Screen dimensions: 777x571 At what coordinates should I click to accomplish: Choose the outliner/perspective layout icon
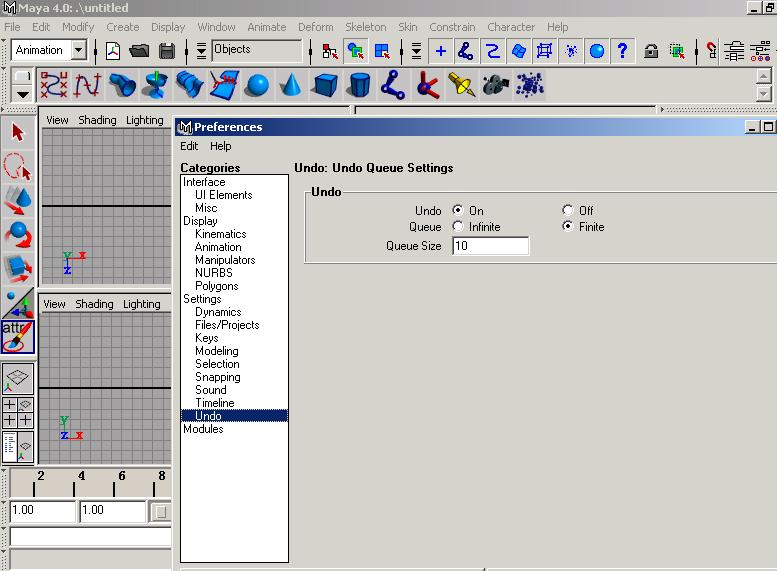click(18, 447)
